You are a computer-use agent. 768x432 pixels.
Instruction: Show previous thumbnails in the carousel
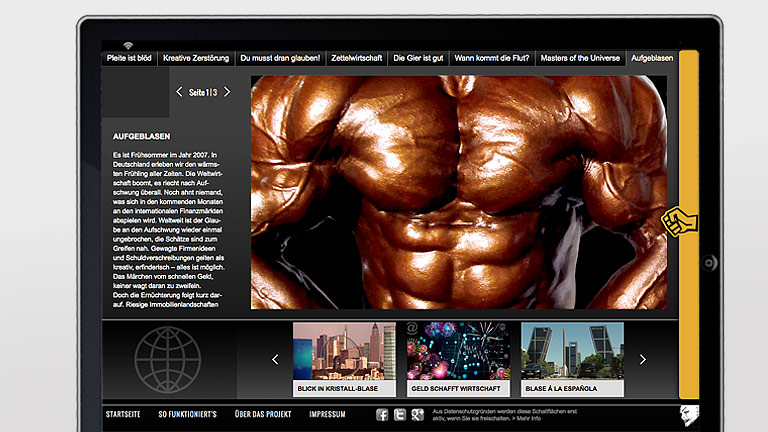(x=275, y=360)
